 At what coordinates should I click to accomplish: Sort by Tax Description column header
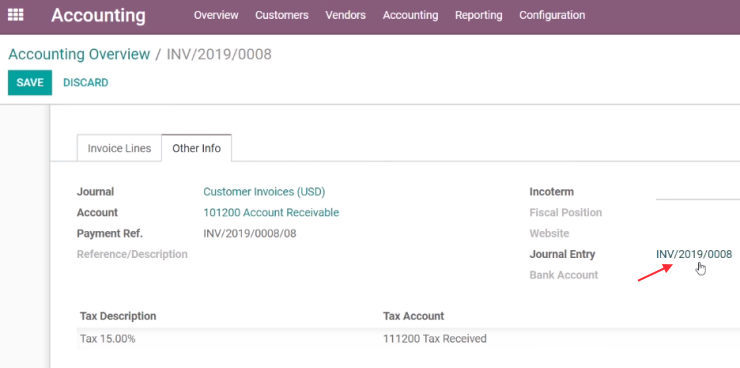[x=118, y=316]
